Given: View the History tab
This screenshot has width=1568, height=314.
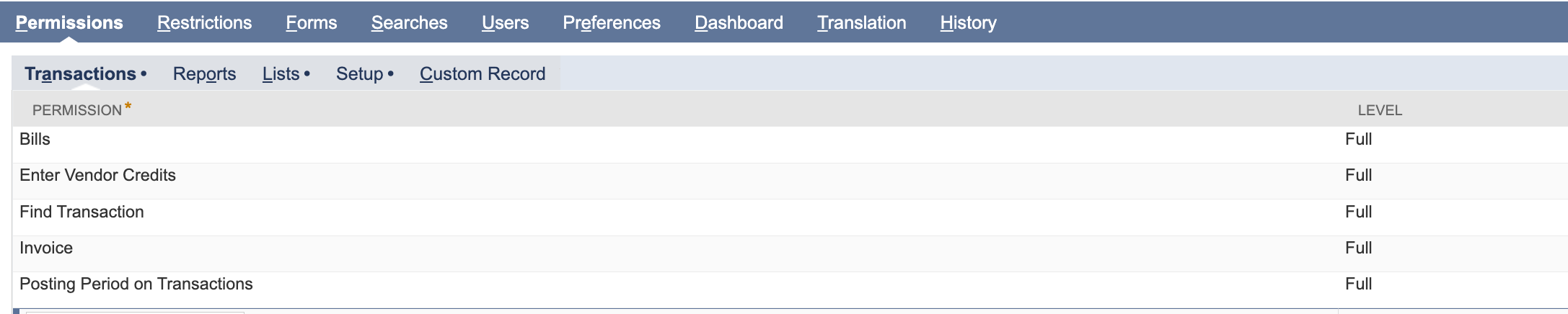Looking at the screenshot, I should (968, 23).
